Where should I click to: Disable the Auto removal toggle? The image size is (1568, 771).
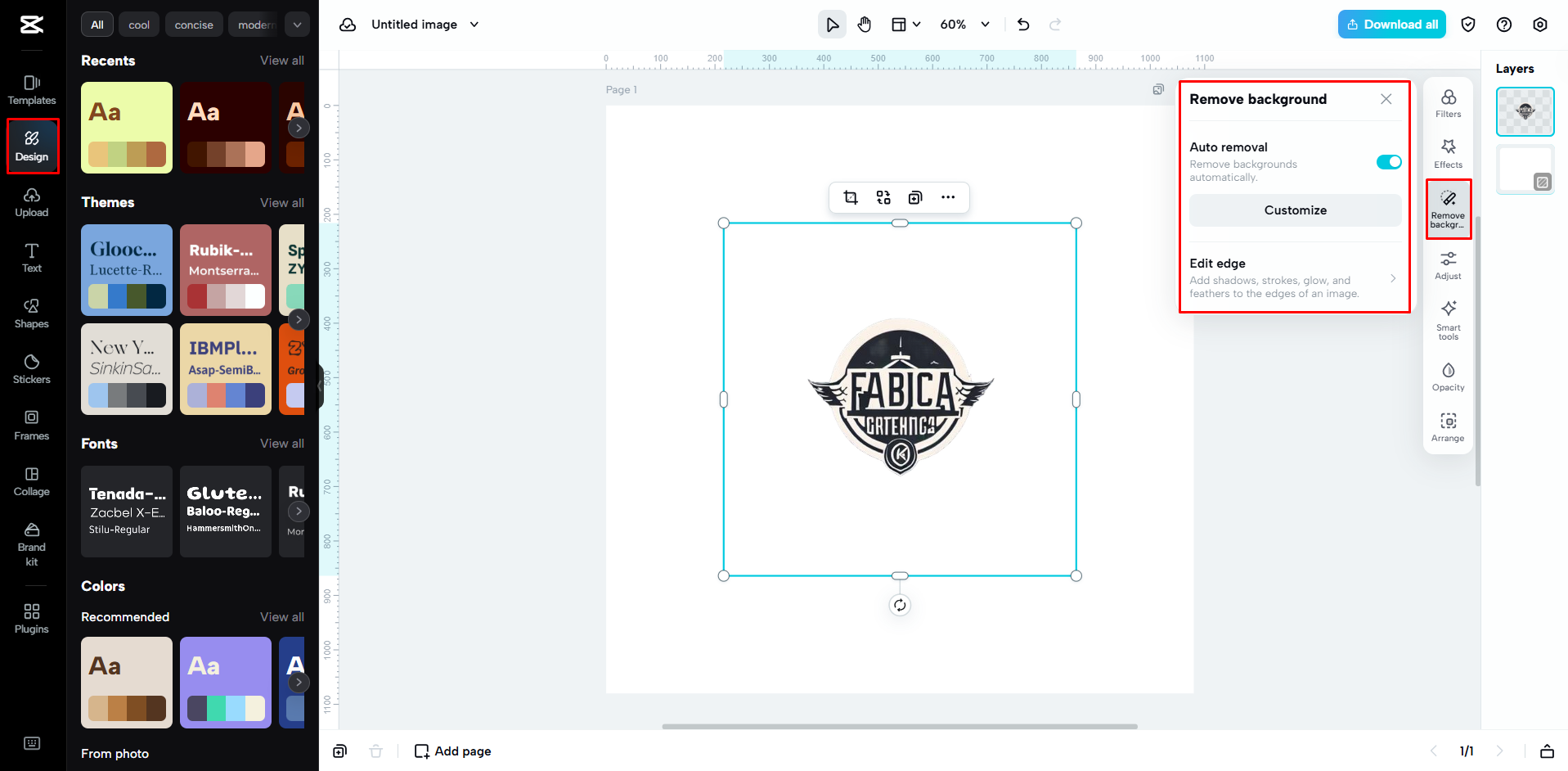[x=1387, y=161]
